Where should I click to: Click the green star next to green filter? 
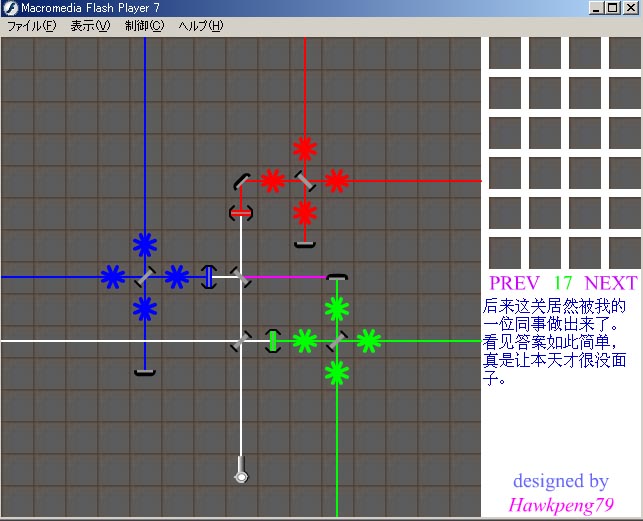click(305, 341)
